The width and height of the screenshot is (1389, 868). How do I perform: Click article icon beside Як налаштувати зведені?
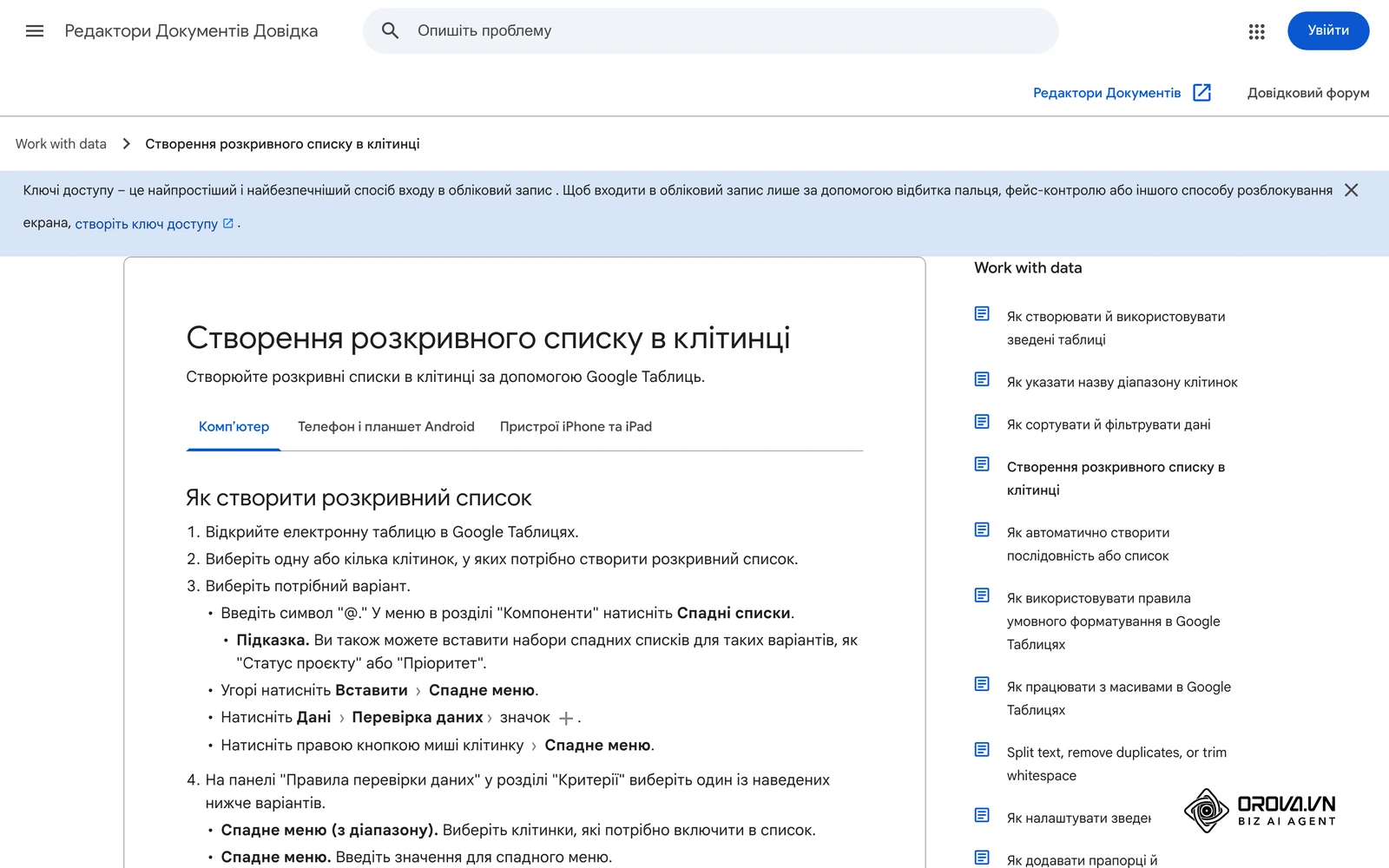coord(982,815)
